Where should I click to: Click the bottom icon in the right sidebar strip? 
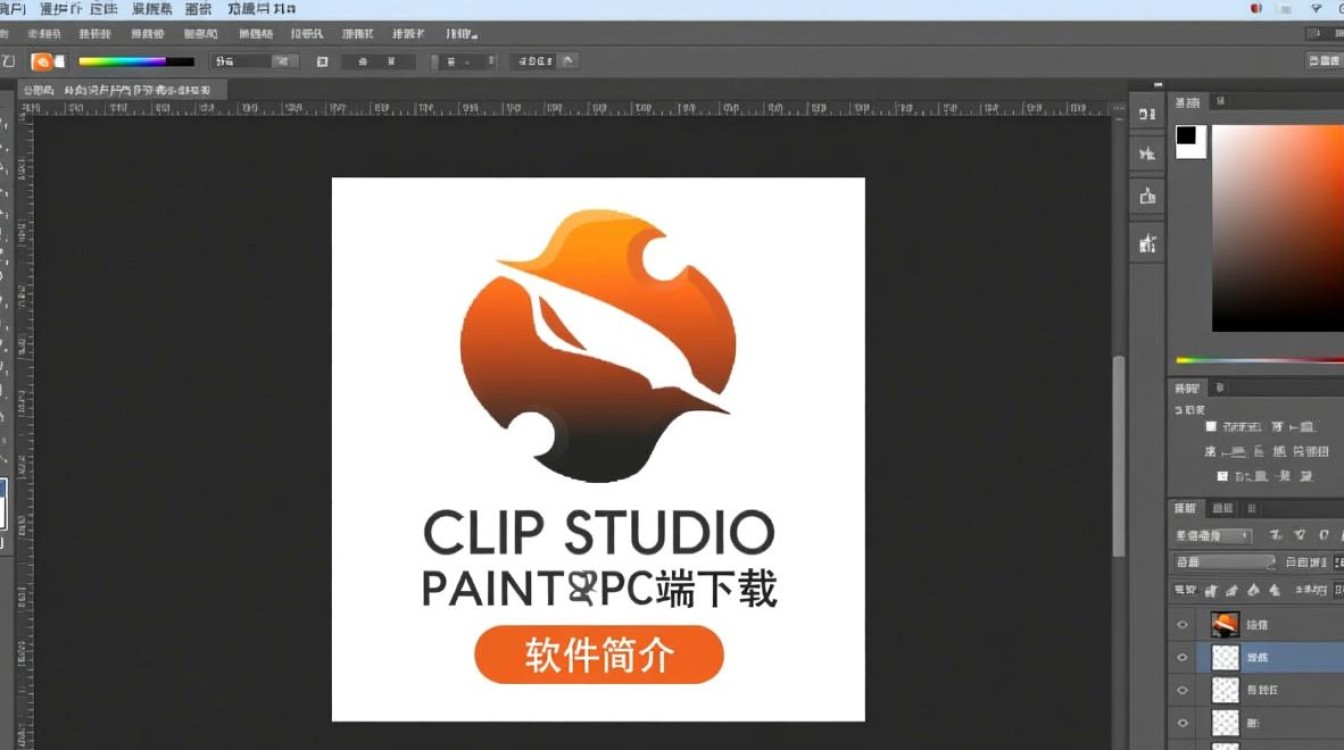pos(1147,241)
